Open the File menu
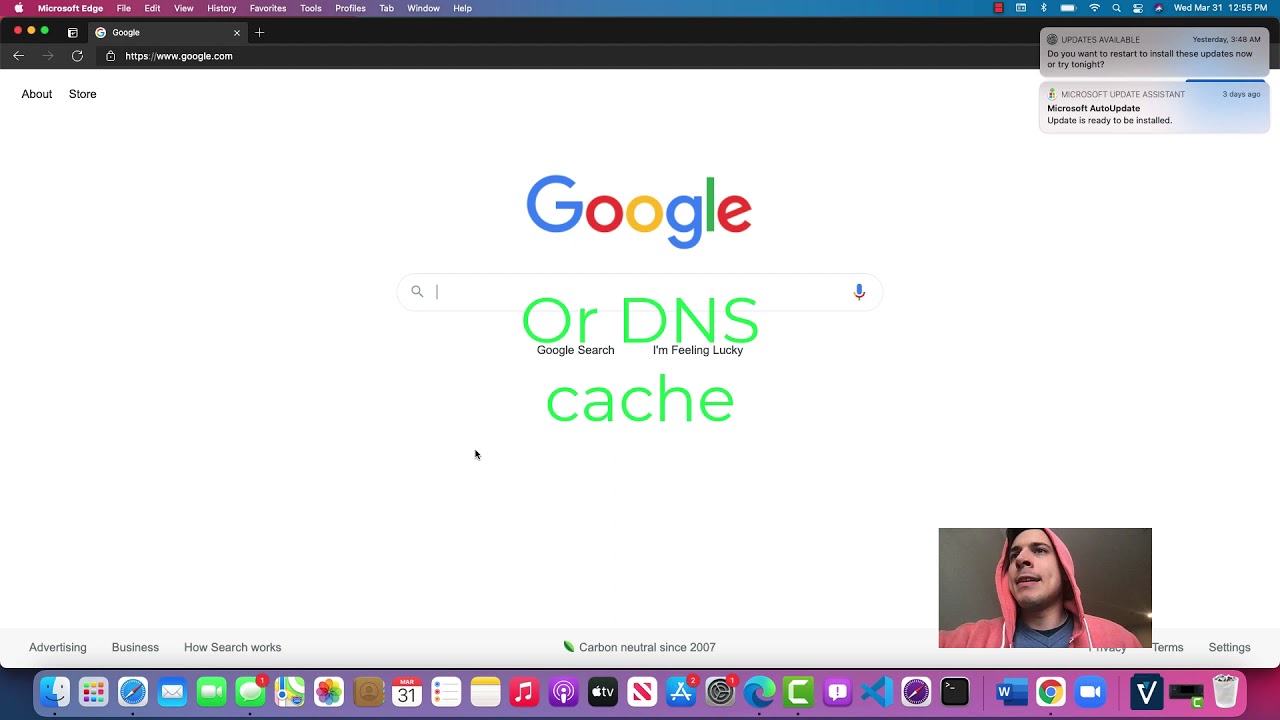The image size is (1280, 720). (x=124, y=8)
